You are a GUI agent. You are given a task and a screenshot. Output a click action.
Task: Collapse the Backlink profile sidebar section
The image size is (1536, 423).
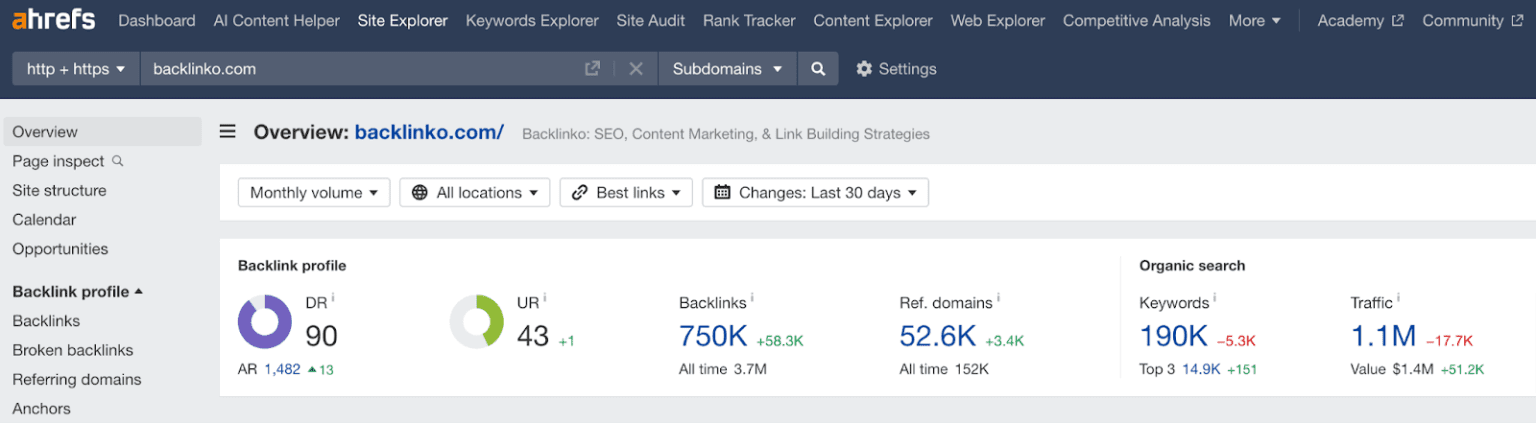coord(77,292)
